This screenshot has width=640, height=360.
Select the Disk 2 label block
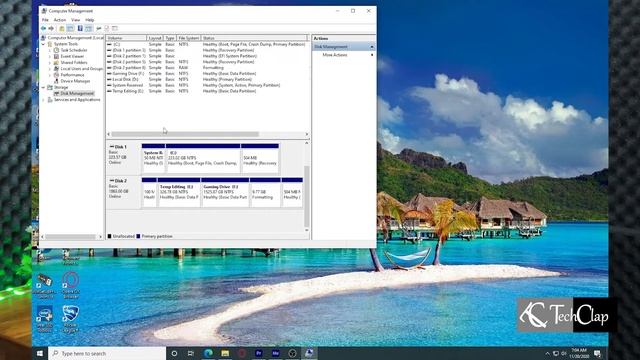(x=123, y=192)
